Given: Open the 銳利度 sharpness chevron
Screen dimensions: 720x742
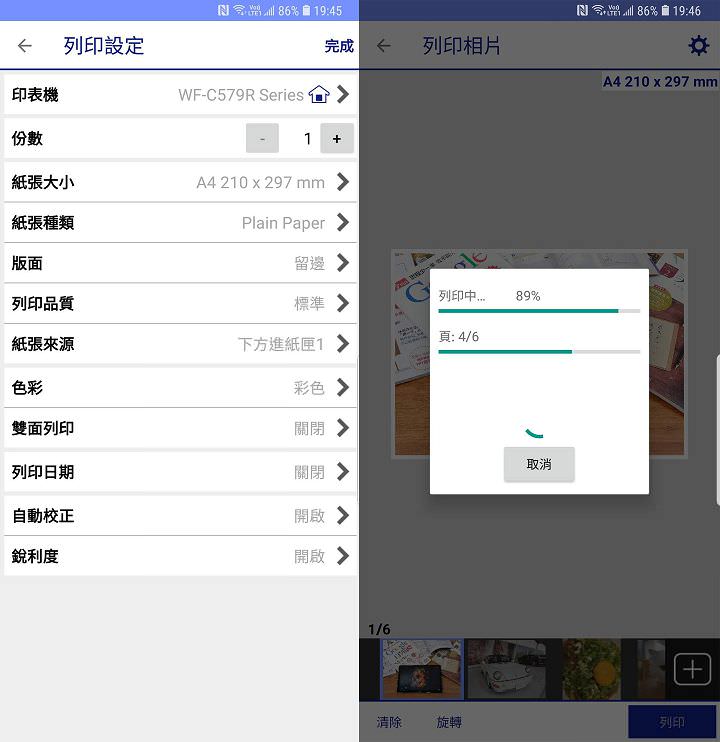Looking at the screenshot, I should tap(343, 556).
